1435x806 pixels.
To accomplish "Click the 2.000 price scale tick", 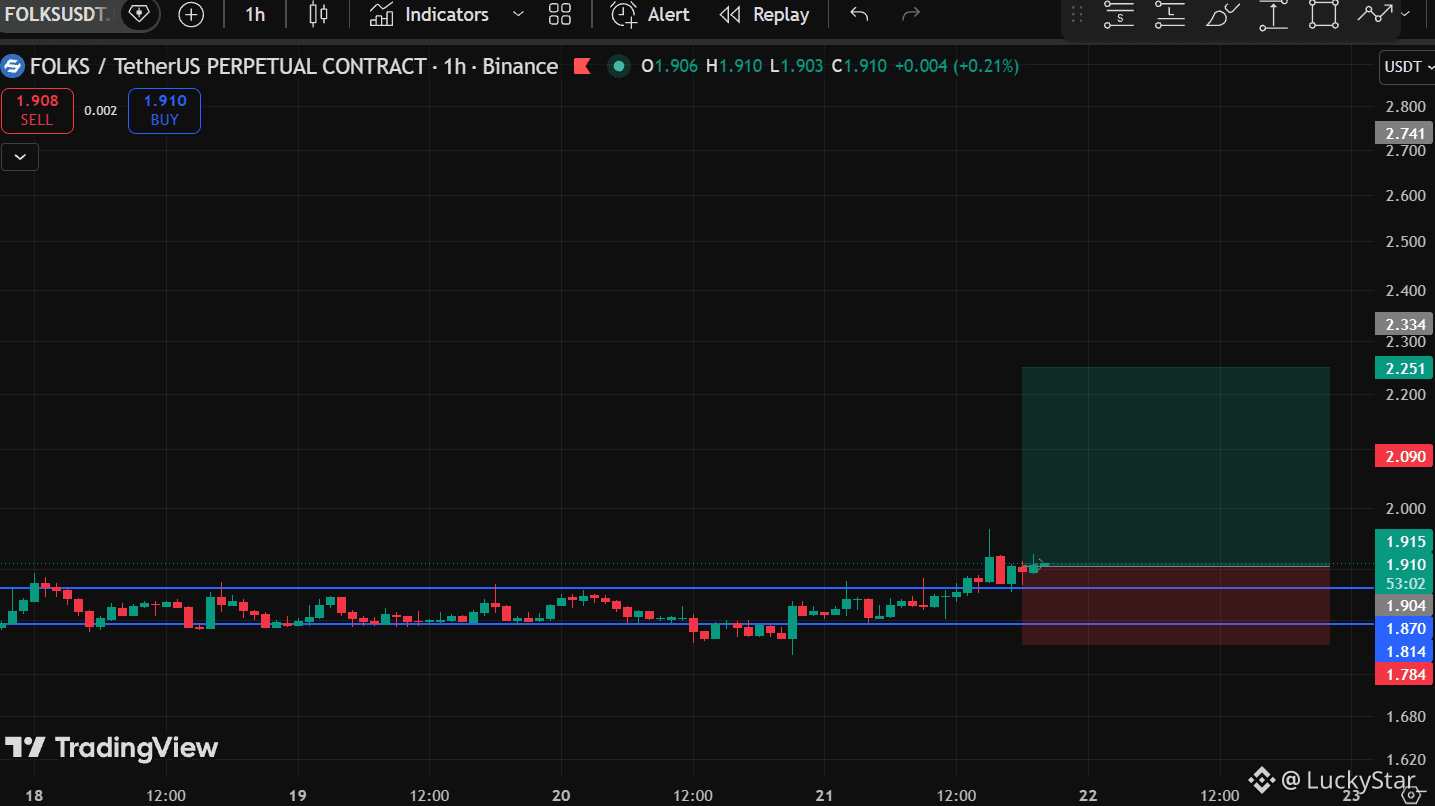I will [x=1405, y=509].
